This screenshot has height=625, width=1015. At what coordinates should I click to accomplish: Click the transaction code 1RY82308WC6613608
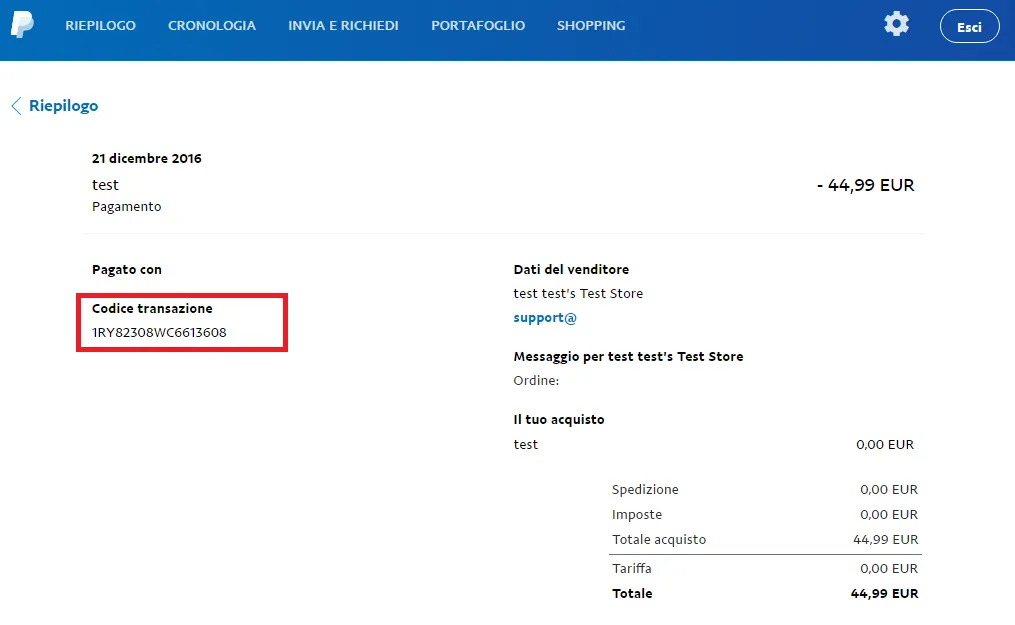coord(159,333)
